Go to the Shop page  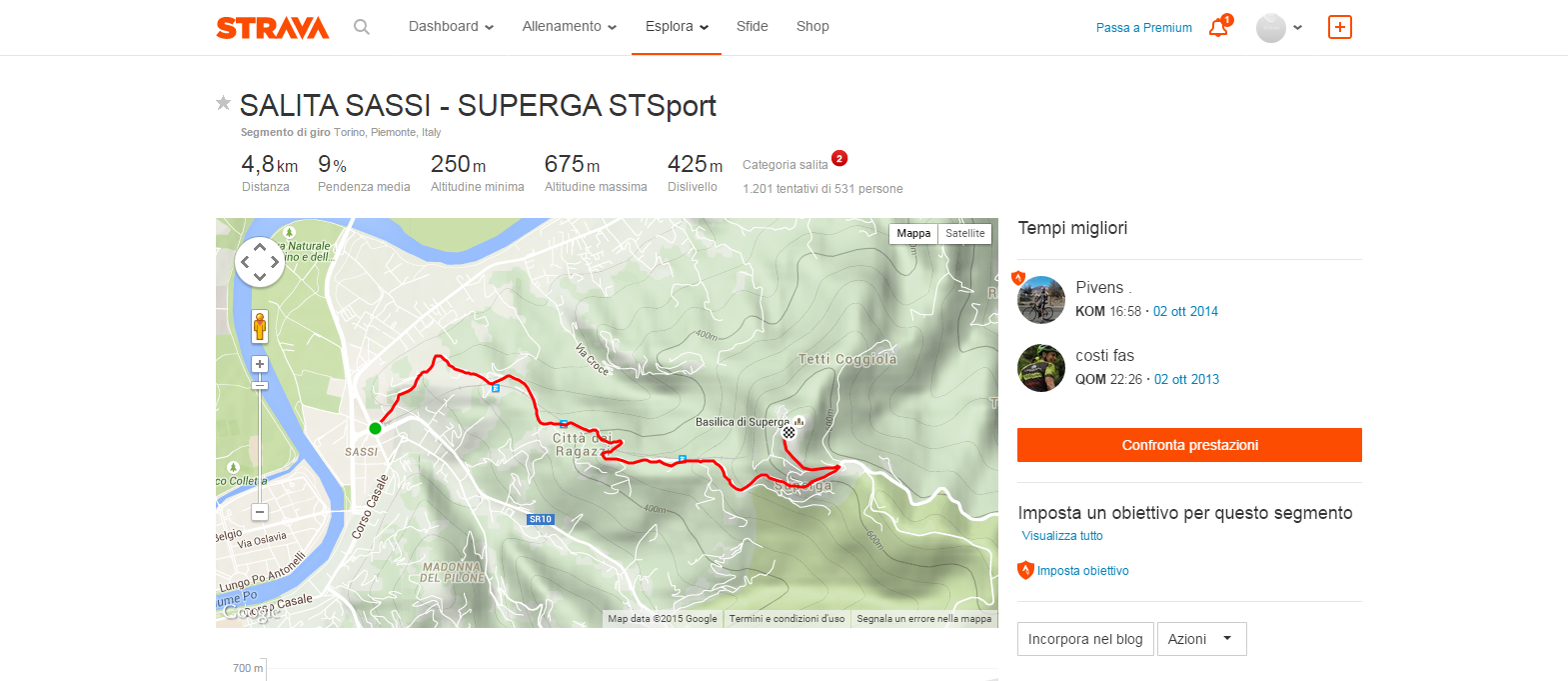coord(812,27)
